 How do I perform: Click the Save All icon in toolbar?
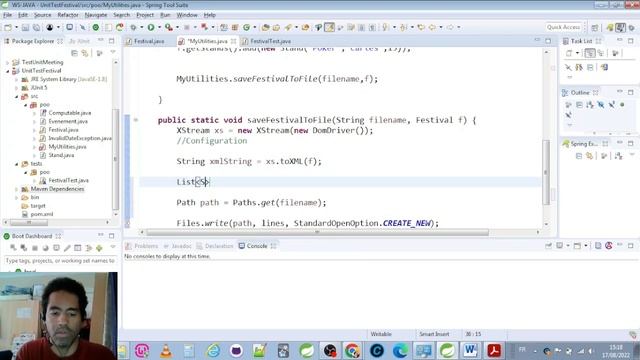(x=36, y=27)
